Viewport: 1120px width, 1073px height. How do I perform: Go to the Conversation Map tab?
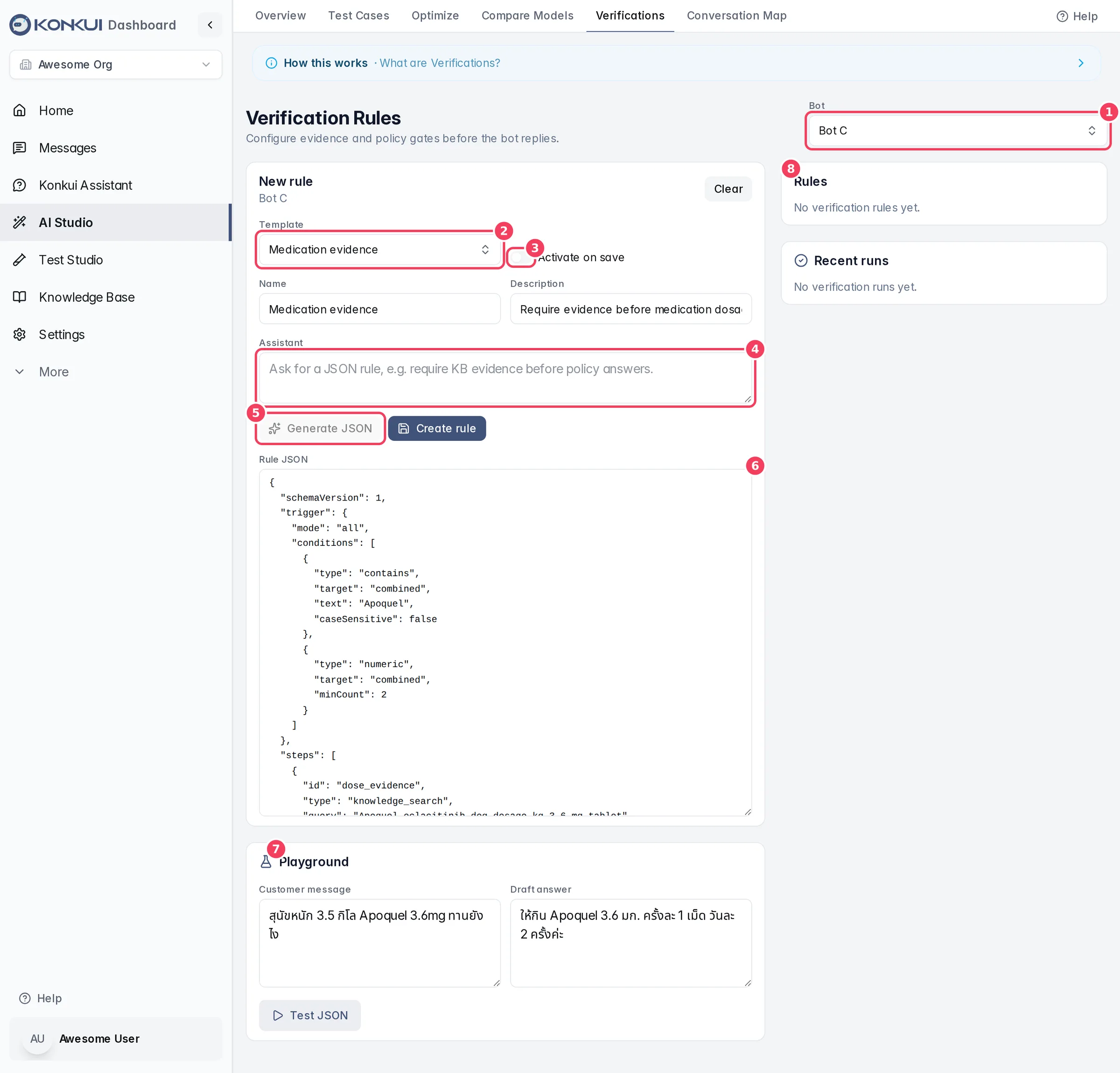[736, 15]
